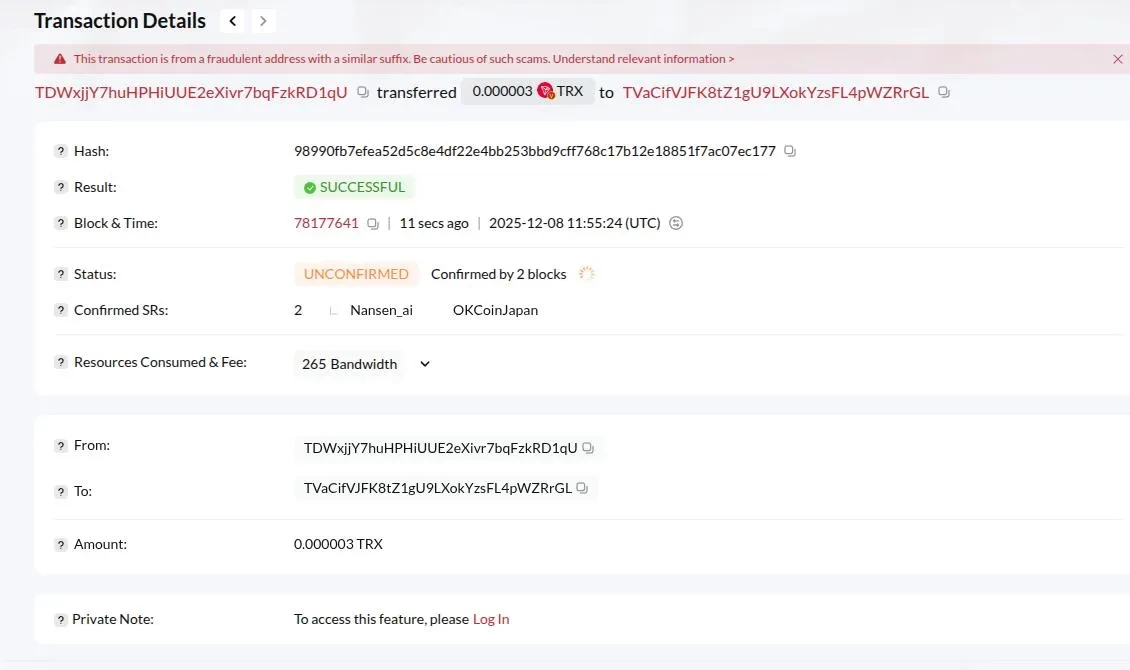Click the SUCCESSFUL result badge
This screenshot has height=670, width=1130.
point(354,187)
